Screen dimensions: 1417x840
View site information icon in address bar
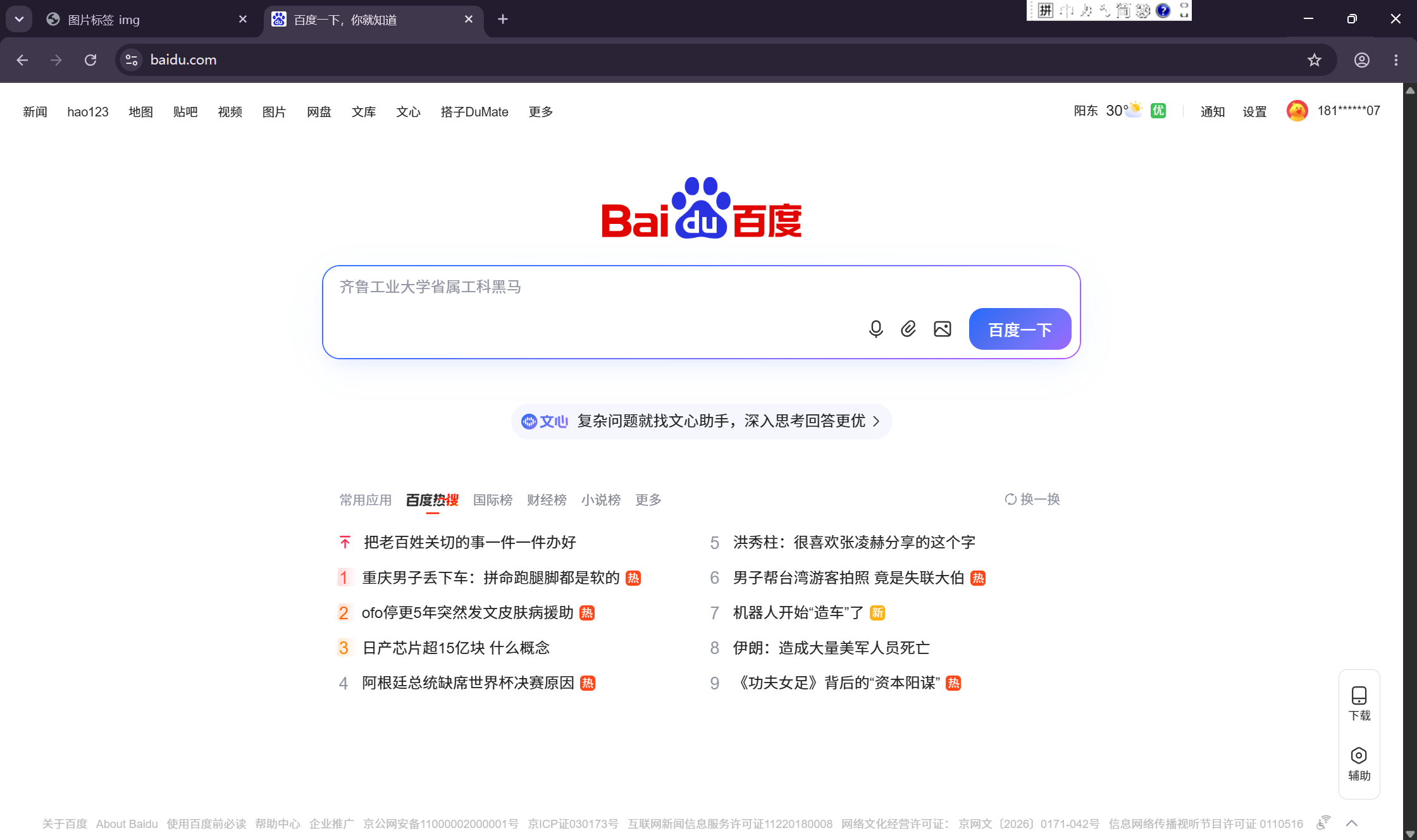132,60
